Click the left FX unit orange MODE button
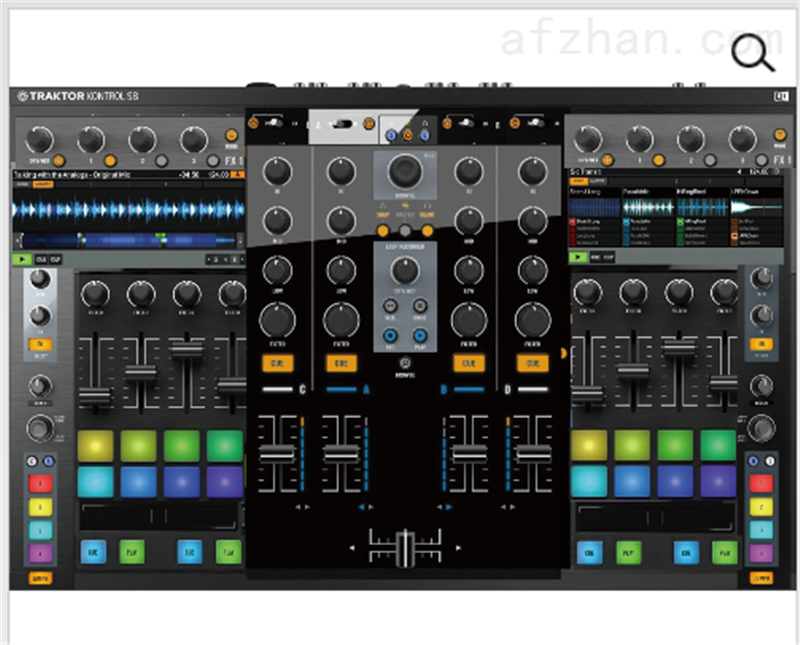 coord(231,135)
